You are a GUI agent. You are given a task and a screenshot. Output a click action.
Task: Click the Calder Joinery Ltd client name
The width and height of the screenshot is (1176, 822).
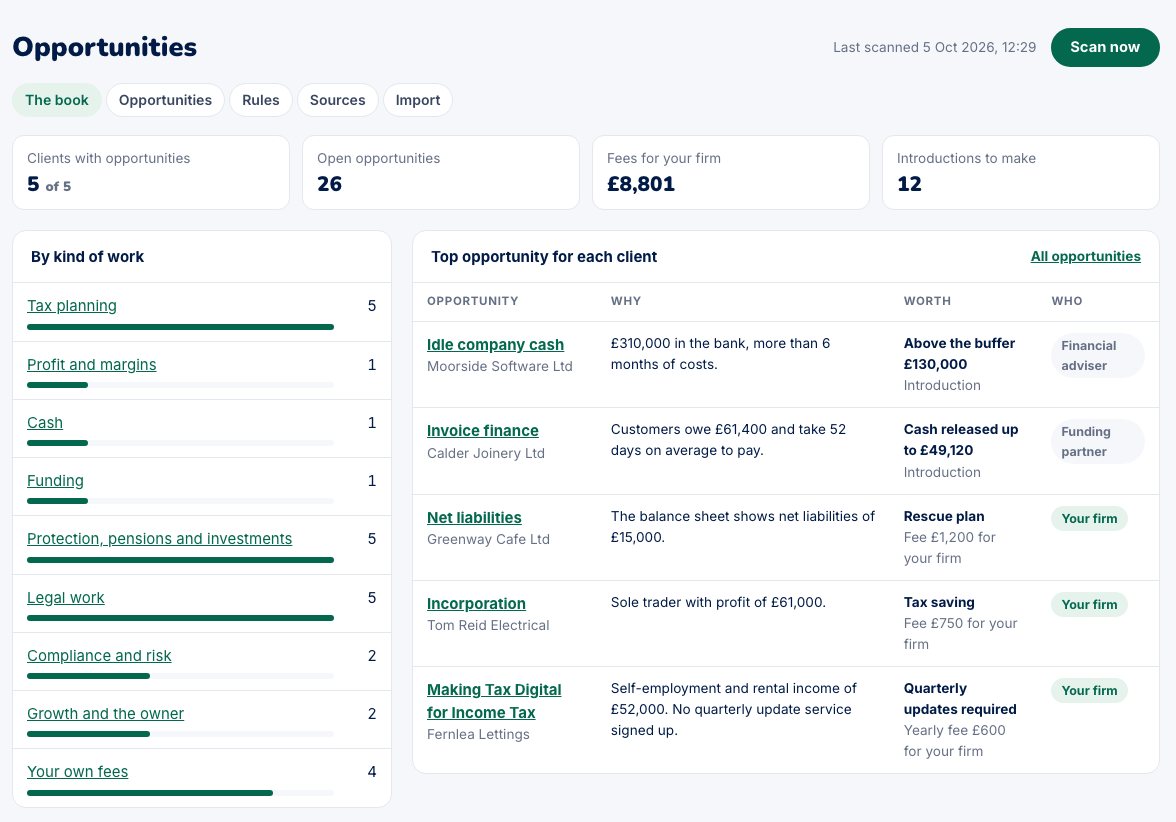pyautogui.click(x=486, y=453)
